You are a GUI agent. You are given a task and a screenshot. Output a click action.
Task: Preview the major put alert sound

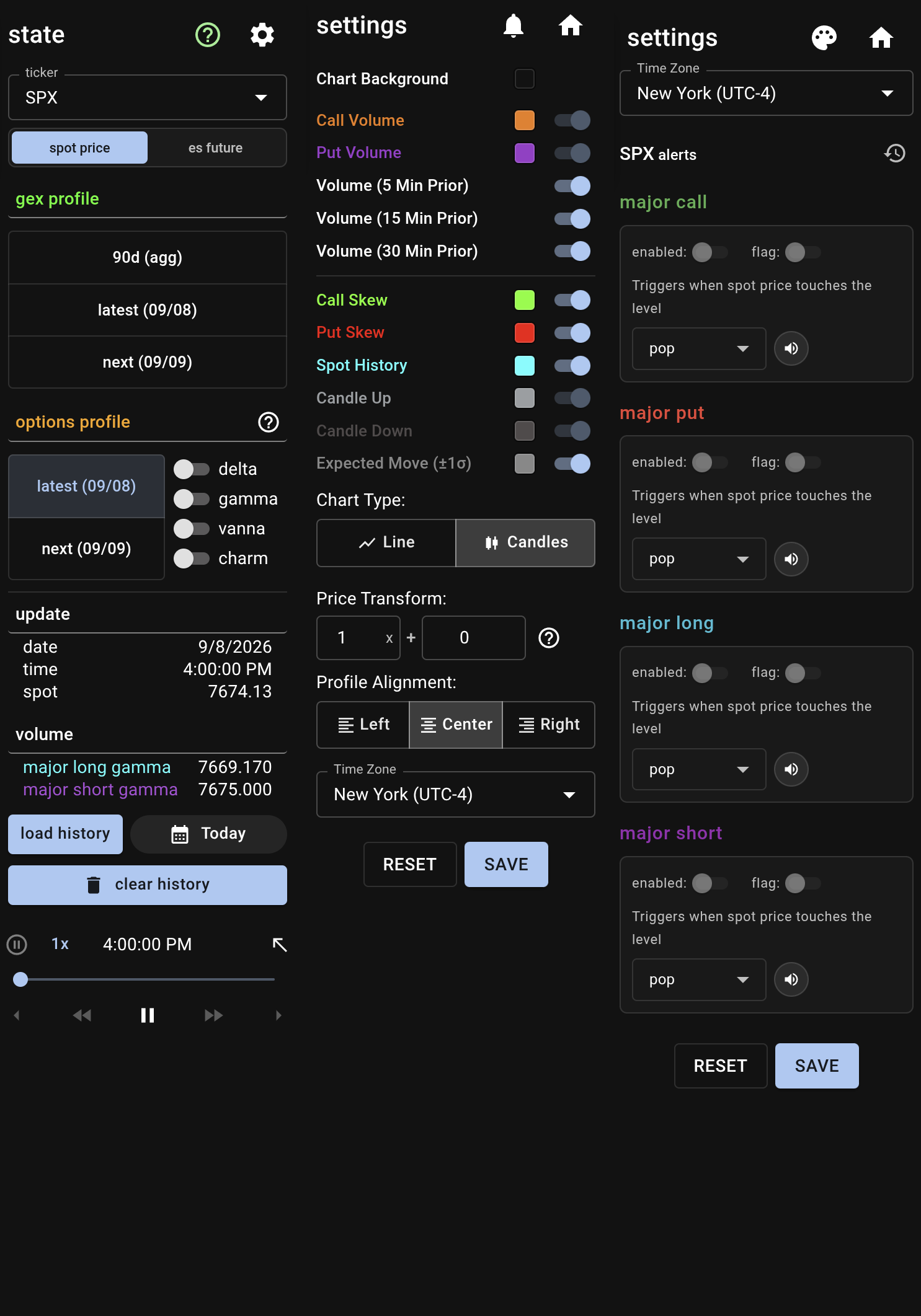pyautogui.click(x=791, y=559)
